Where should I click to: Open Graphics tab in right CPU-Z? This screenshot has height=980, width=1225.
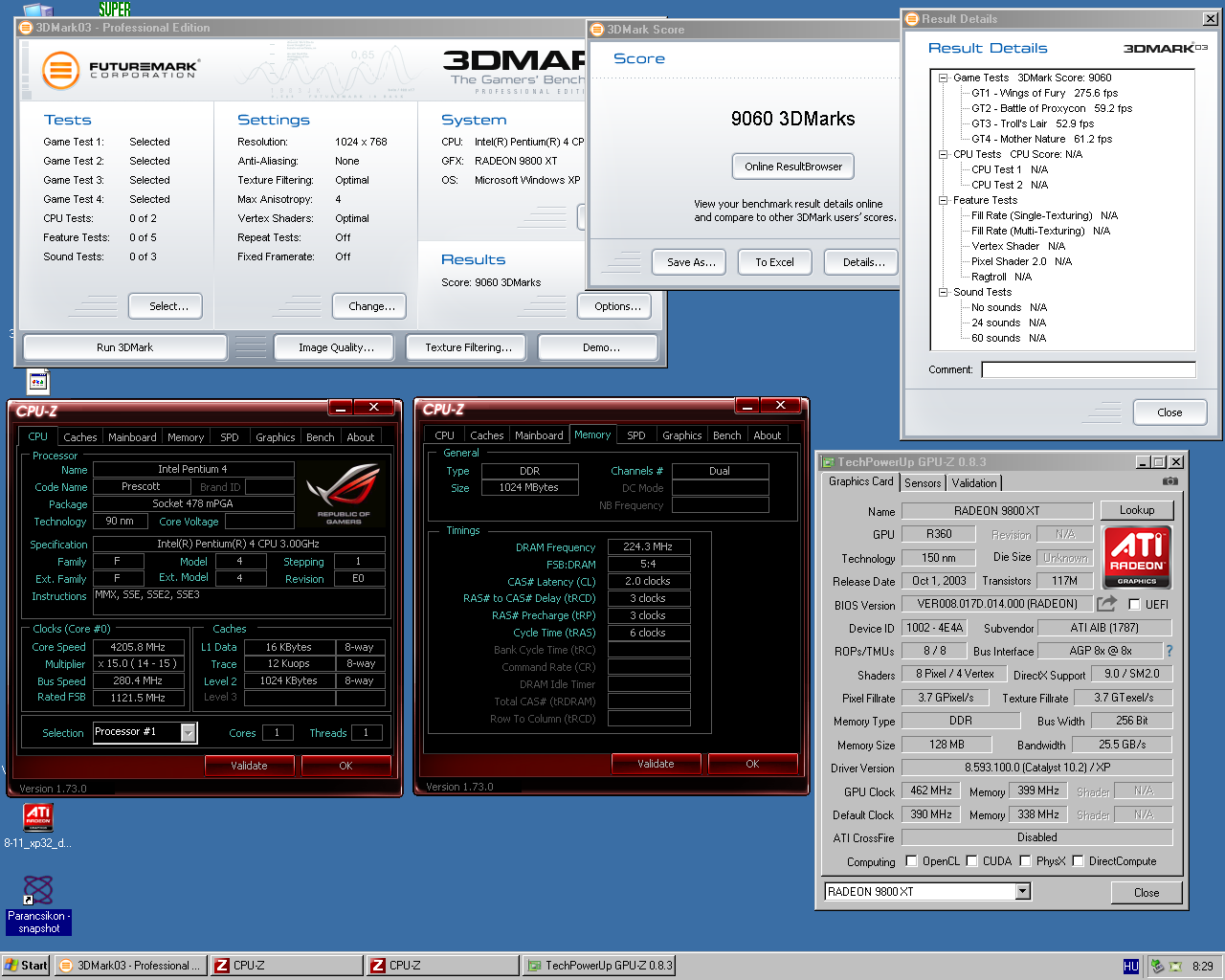coord(682,435)
